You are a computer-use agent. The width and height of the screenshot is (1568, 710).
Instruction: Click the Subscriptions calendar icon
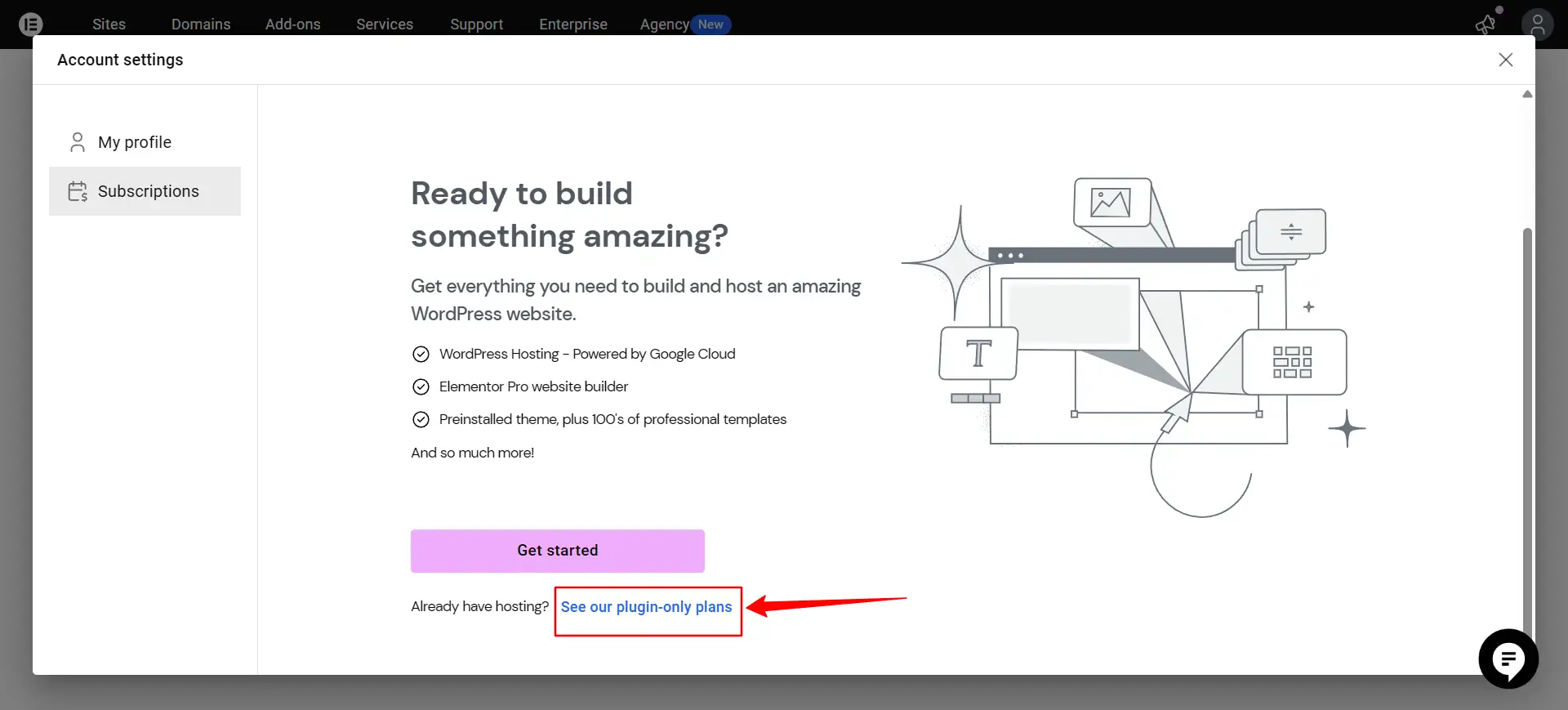pyautogui.click(x=78, y=191)
